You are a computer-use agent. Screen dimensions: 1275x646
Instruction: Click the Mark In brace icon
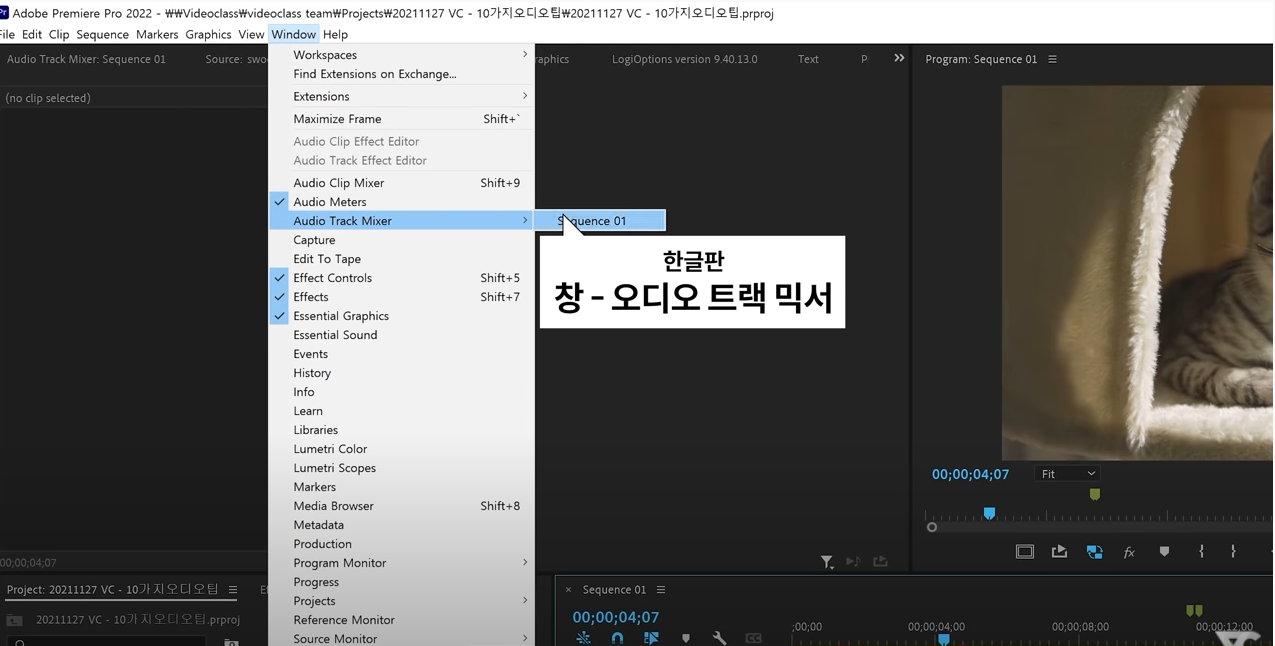(1201, 552)
